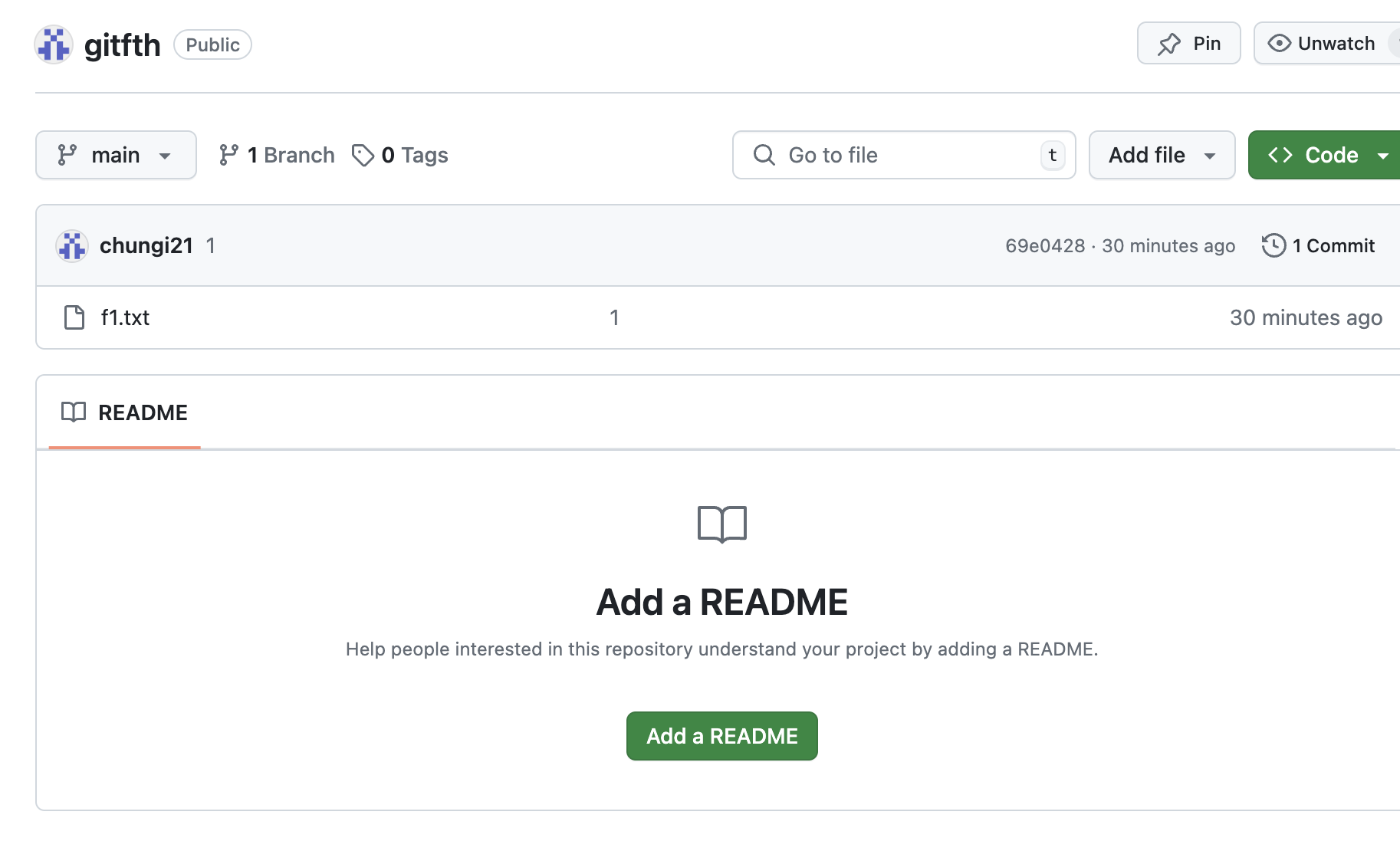This screenshot has height=851, width=1400.
Task: Click the book icon in README tab
Action: point(74,412)
